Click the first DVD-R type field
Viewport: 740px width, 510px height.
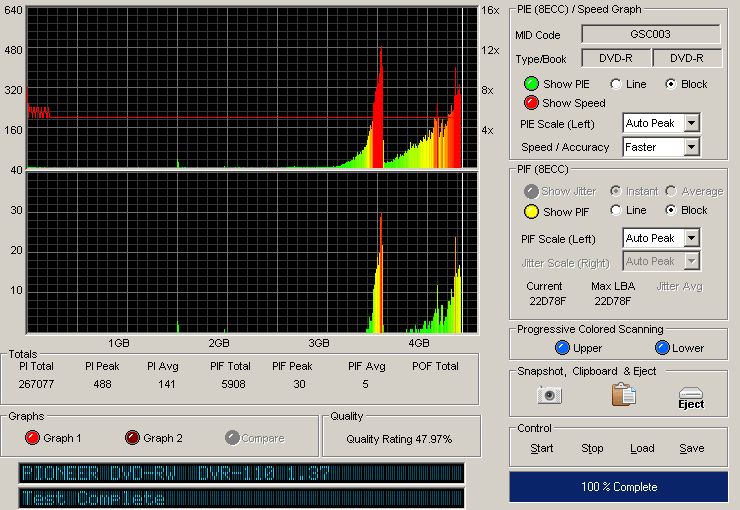[615, 58]
